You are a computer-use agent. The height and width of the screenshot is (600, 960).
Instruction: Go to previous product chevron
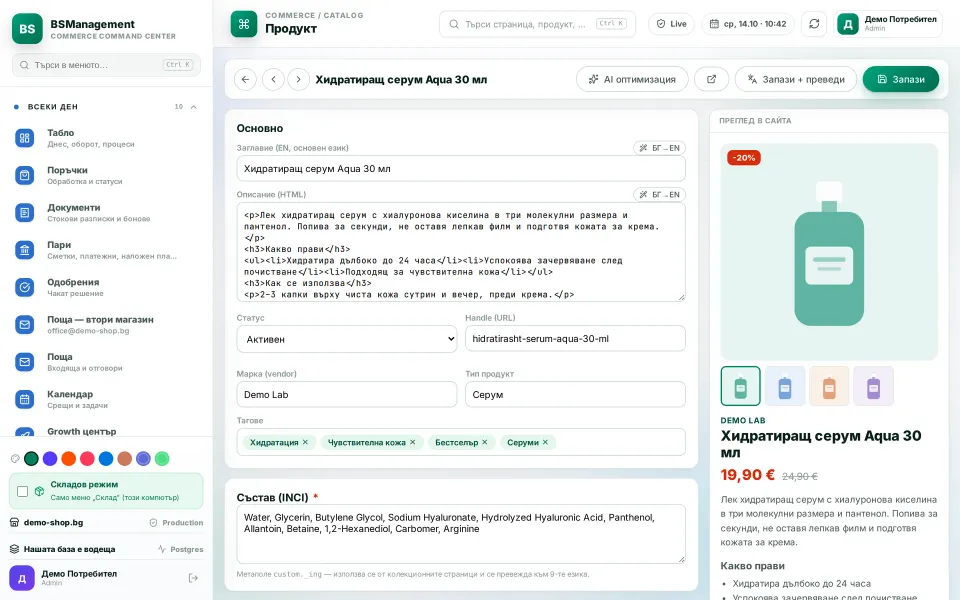[273, 79]
